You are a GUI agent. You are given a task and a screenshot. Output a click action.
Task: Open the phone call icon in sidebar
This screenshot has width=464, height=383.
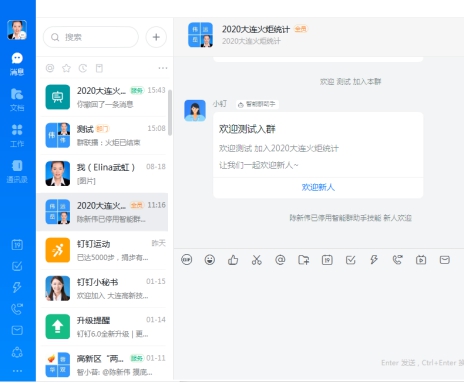(x=17, y=309)
